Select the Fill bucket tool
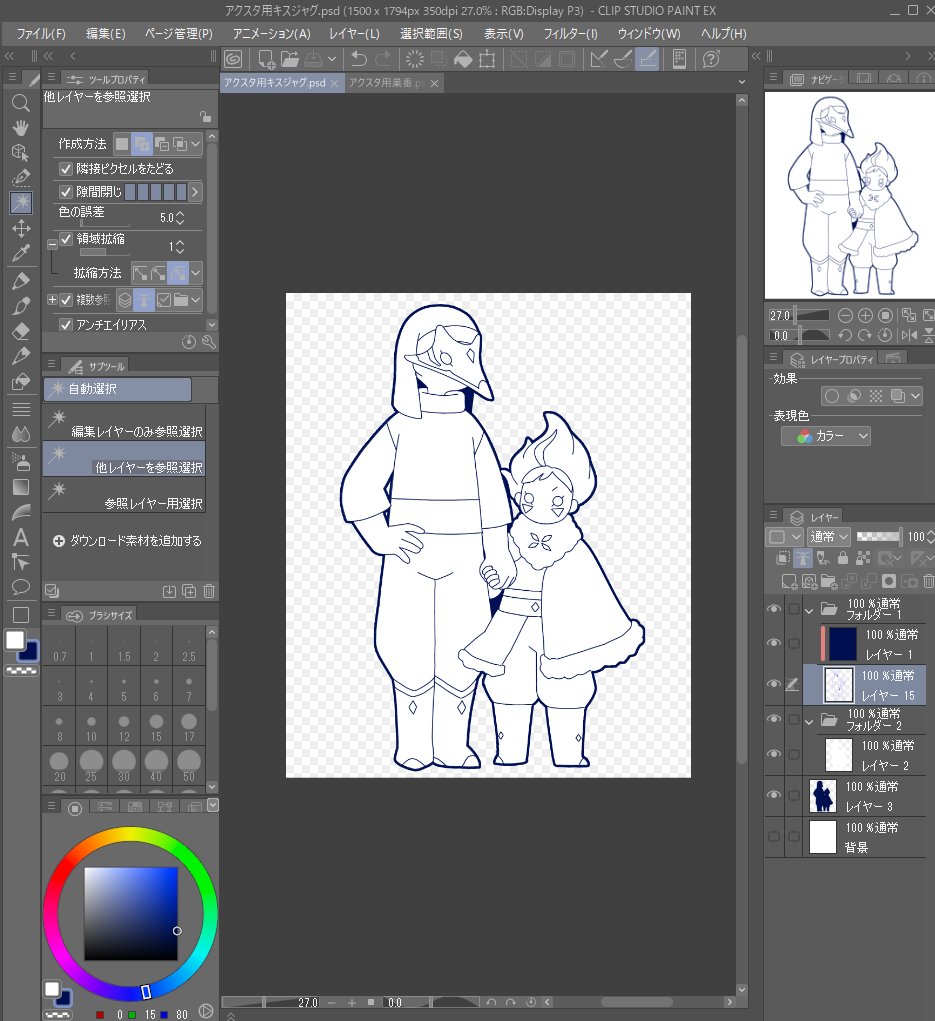This screenshot has height=1021, width=935. coord(21,382)
